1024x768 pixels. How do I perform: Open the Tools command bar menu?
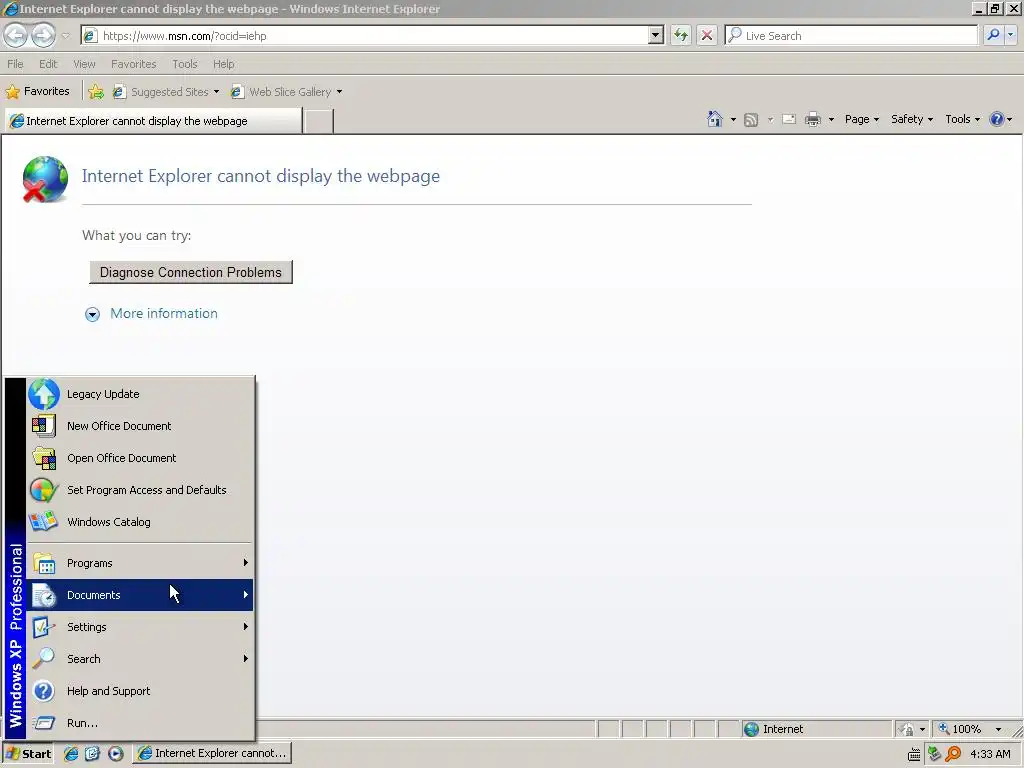click(962, 120)
